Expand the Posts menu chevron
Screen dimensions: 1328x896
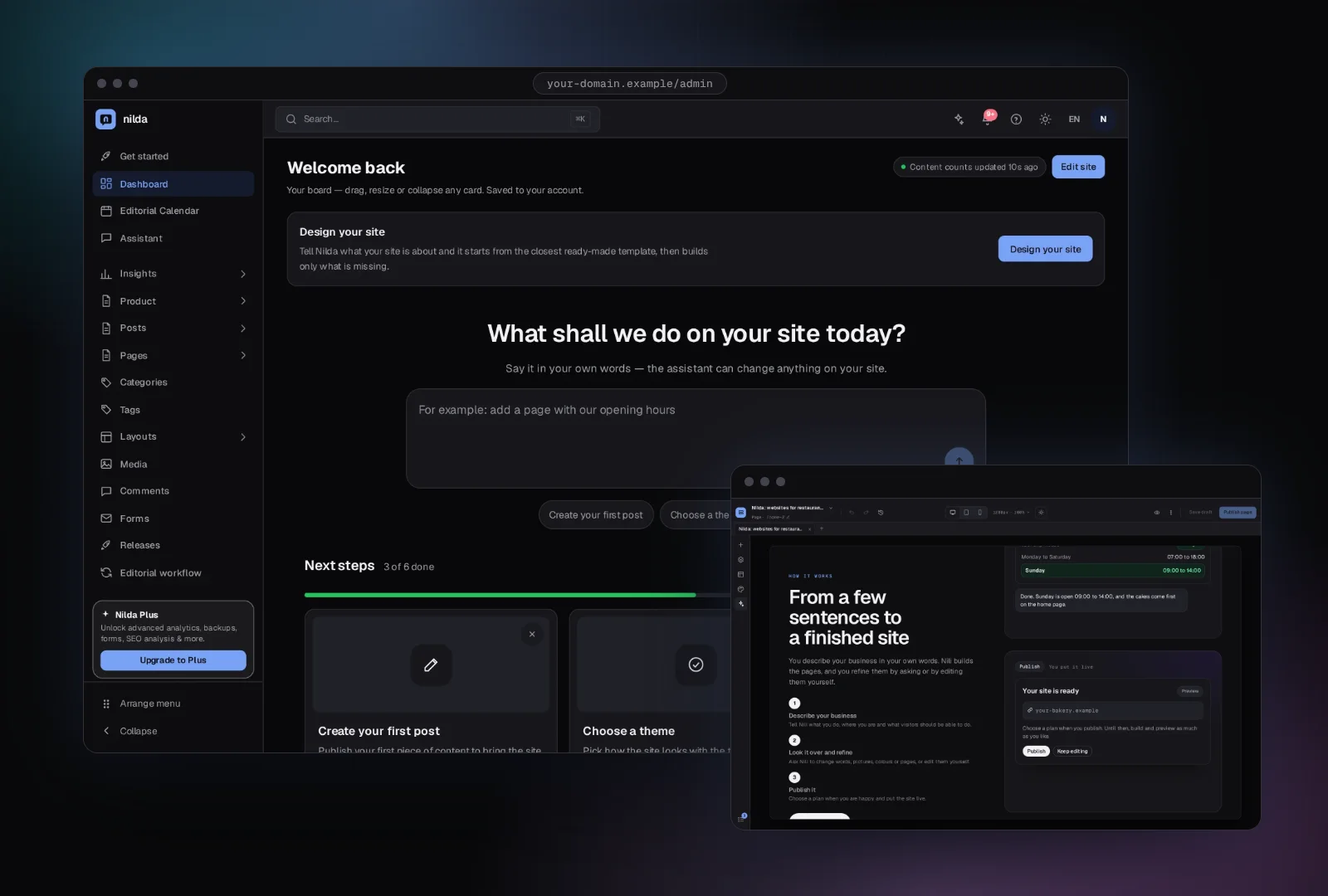pos(243,329)
